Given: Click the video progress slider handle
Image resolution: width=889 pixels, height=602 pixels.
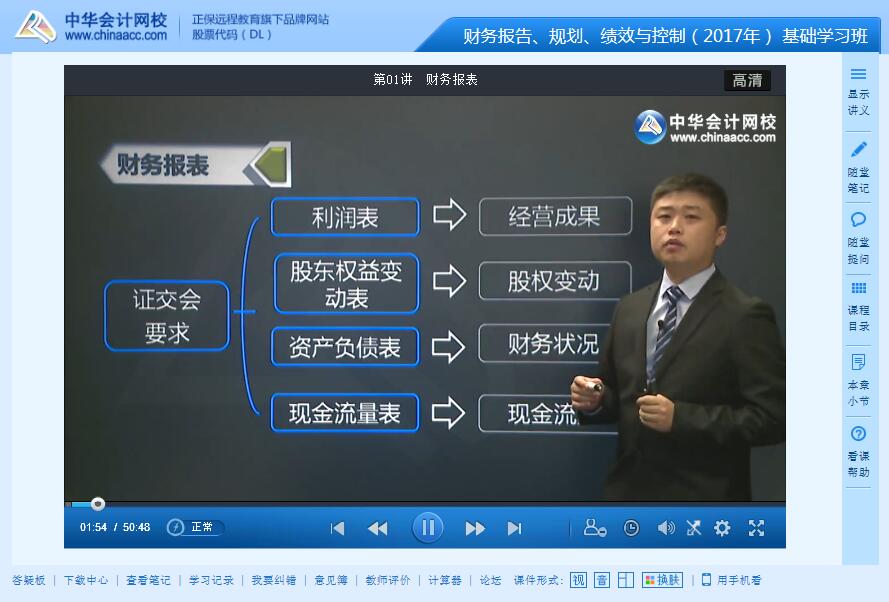Looking at the screenshot, I should [x=98, y=503].
